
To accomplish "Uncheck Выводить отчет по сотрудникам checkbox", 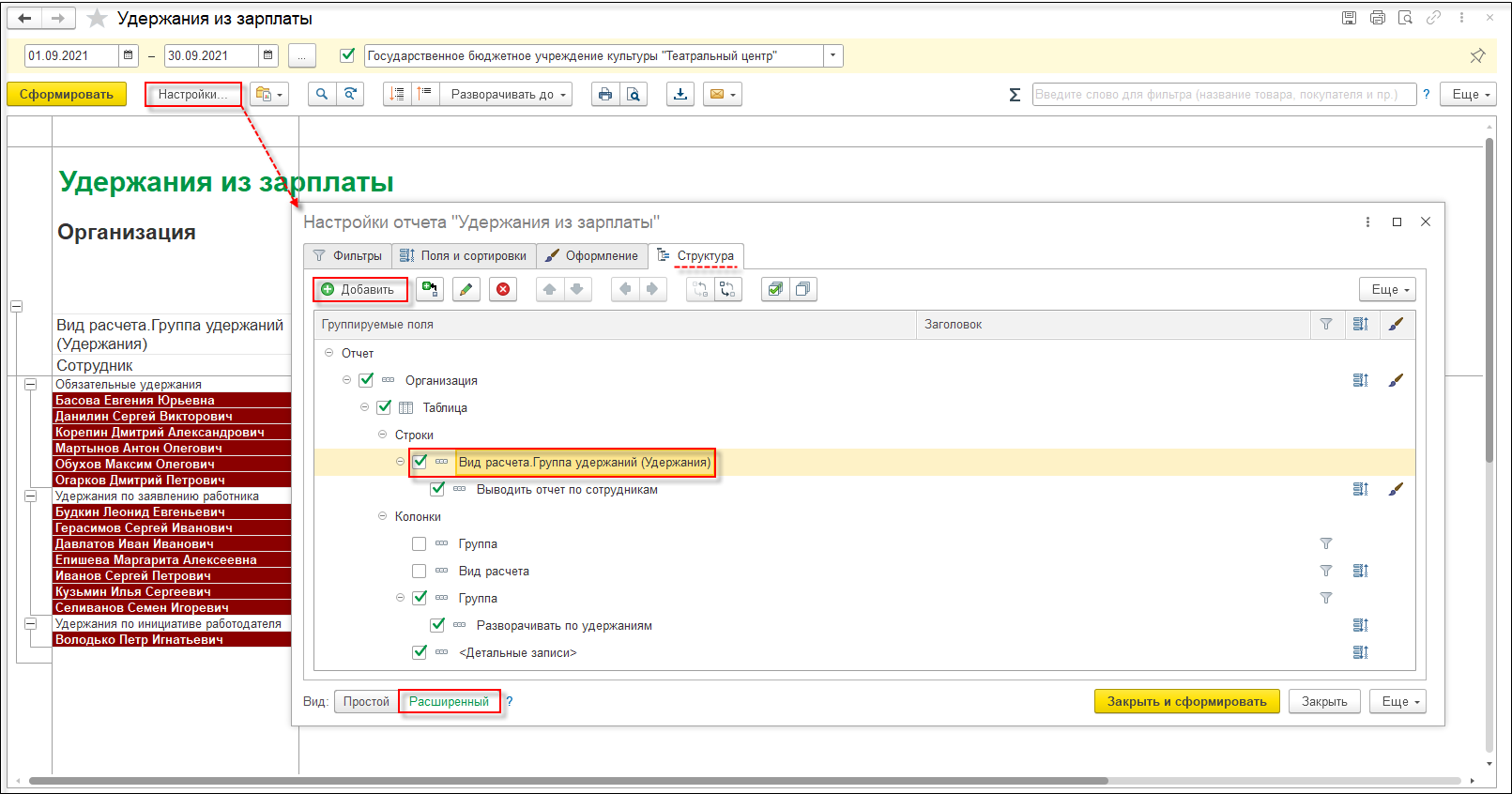I will [x=437, y=489].
